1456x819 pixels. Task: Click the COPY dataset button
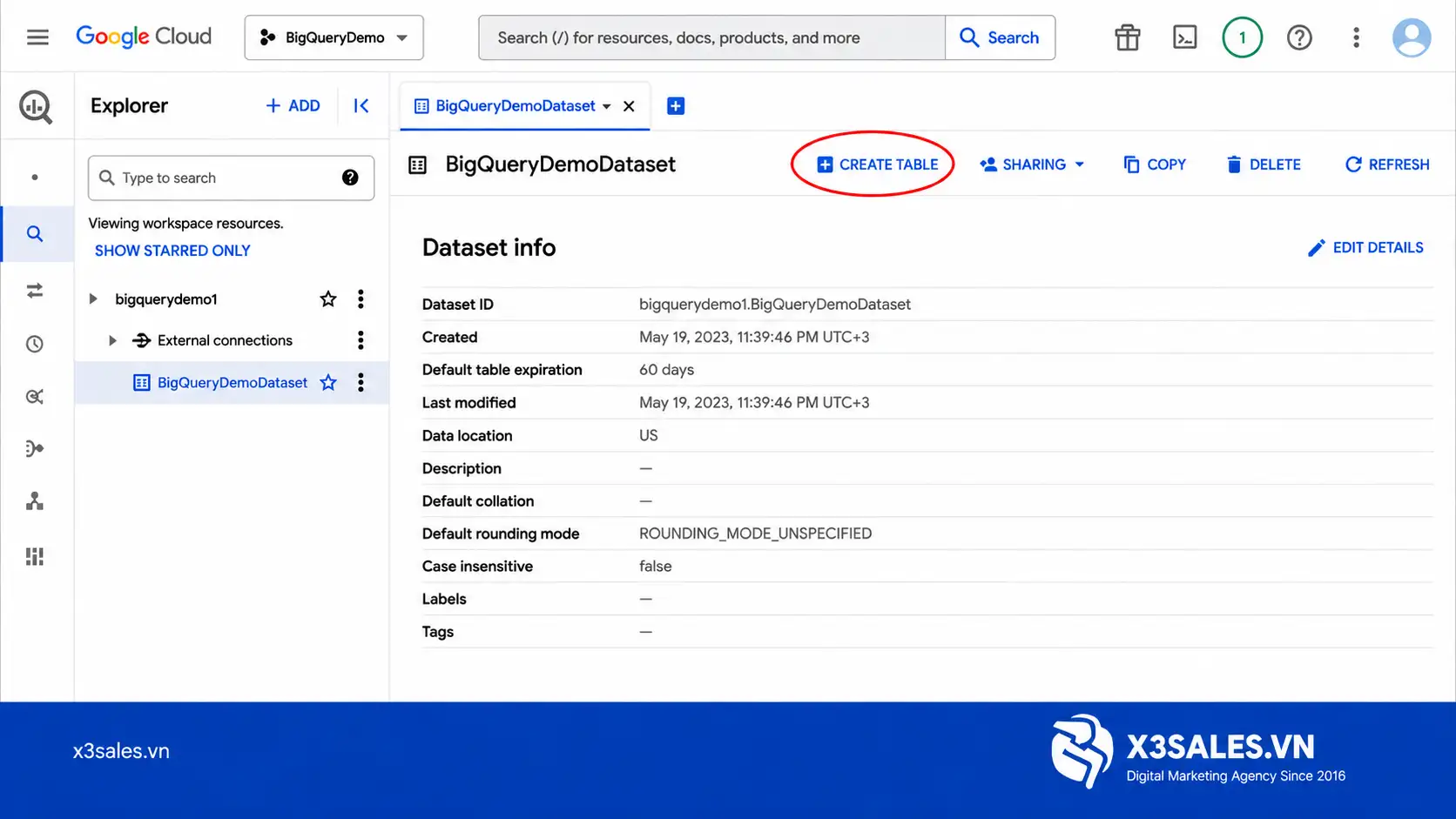[x=1155, y=164]
